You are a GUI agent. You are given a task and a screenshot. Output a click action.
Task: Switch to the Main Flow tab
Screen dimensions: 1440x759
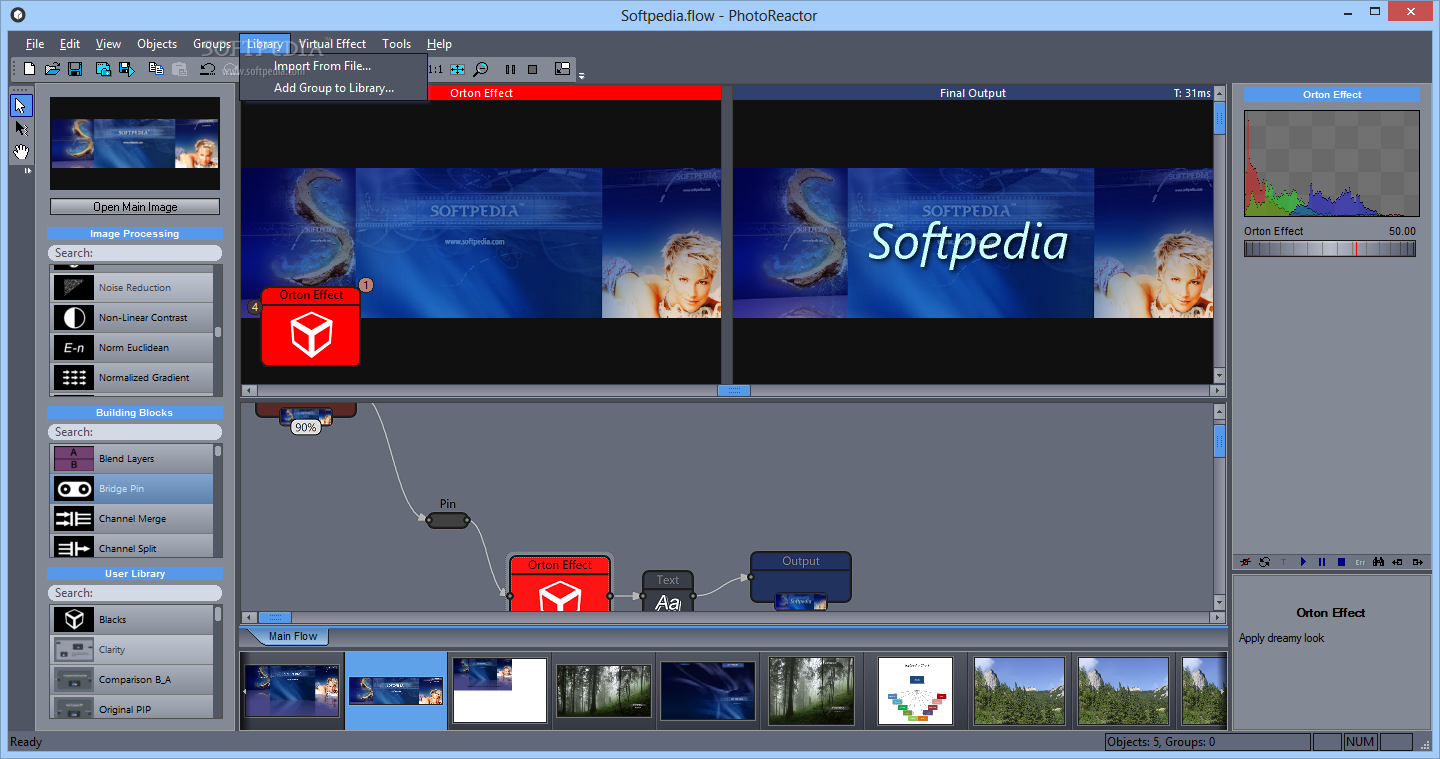(x=292, y=636)
